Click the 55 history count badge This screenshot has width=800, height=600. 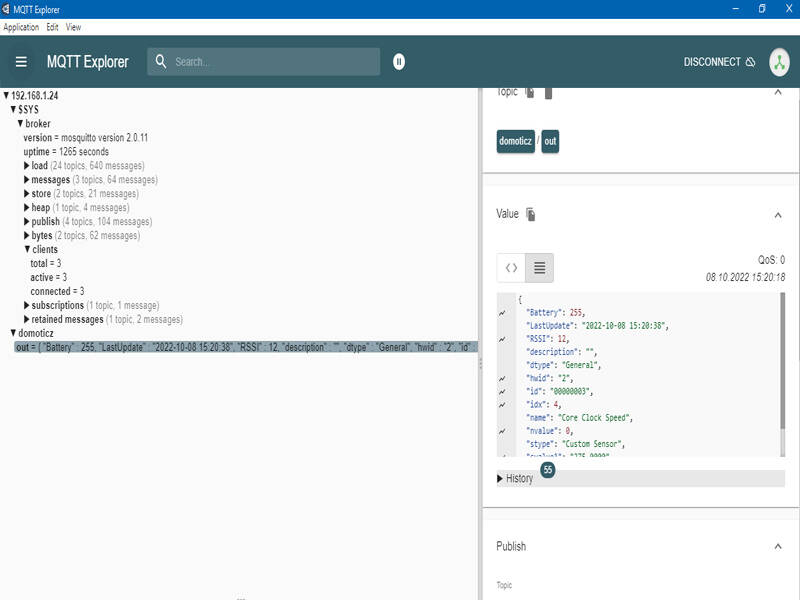point(547,470)
